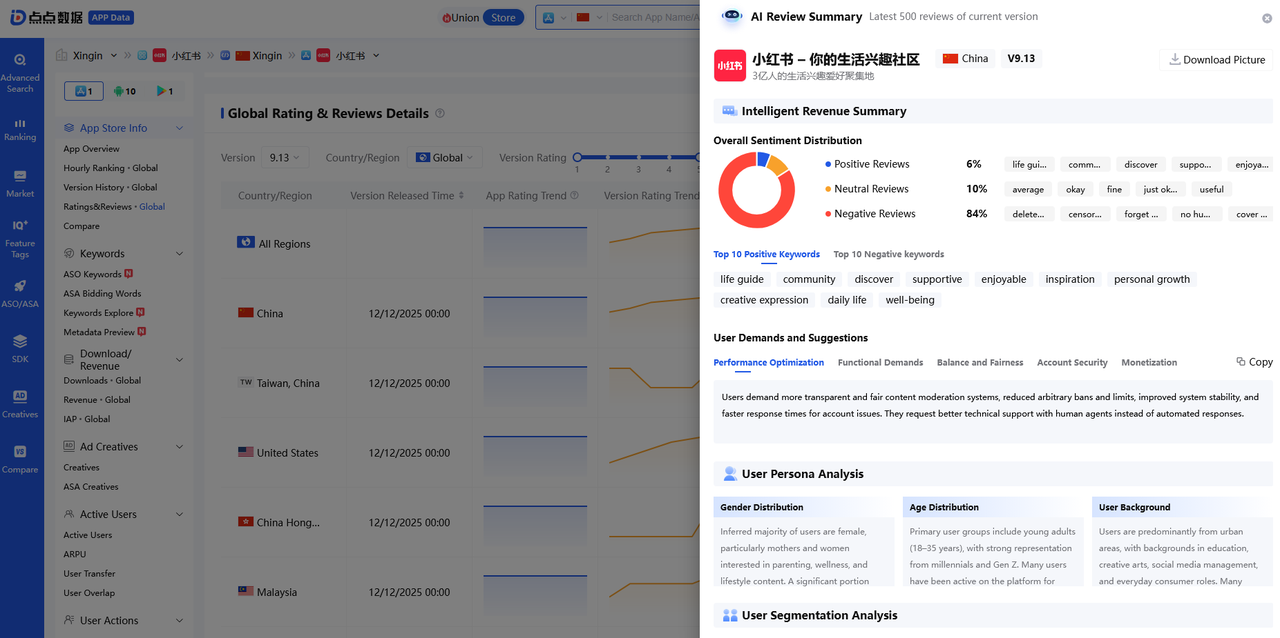Open Creatives in left sidebar

coord(20,403)
